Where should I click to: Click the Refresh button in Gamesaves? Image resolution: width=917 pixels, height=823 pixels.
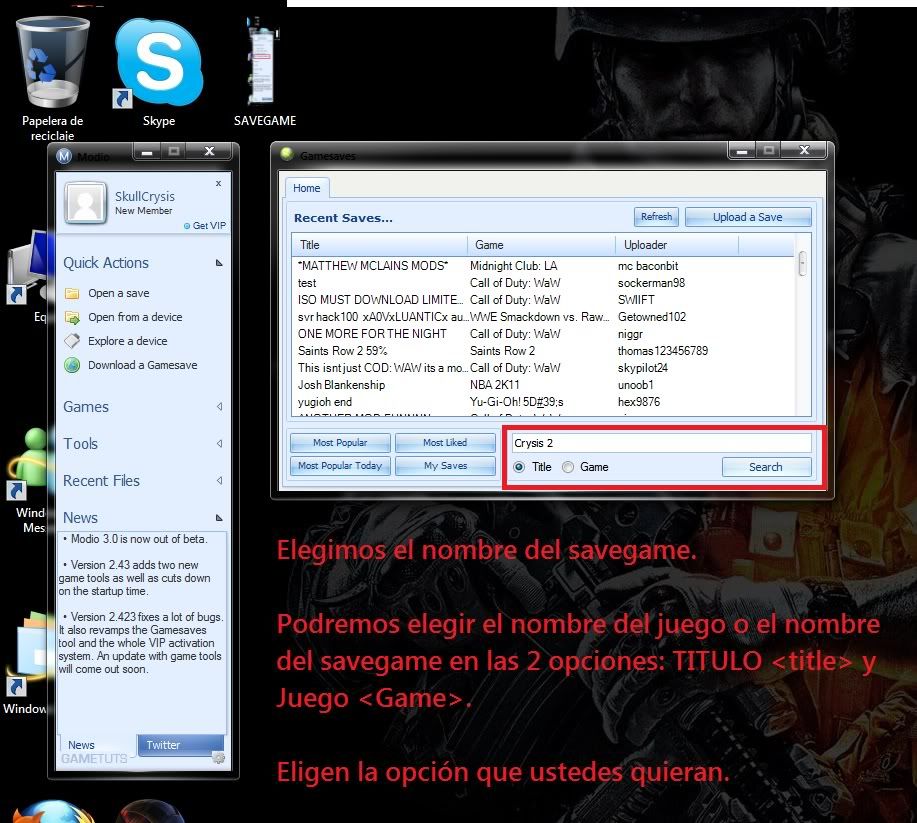tap(656, 217)
